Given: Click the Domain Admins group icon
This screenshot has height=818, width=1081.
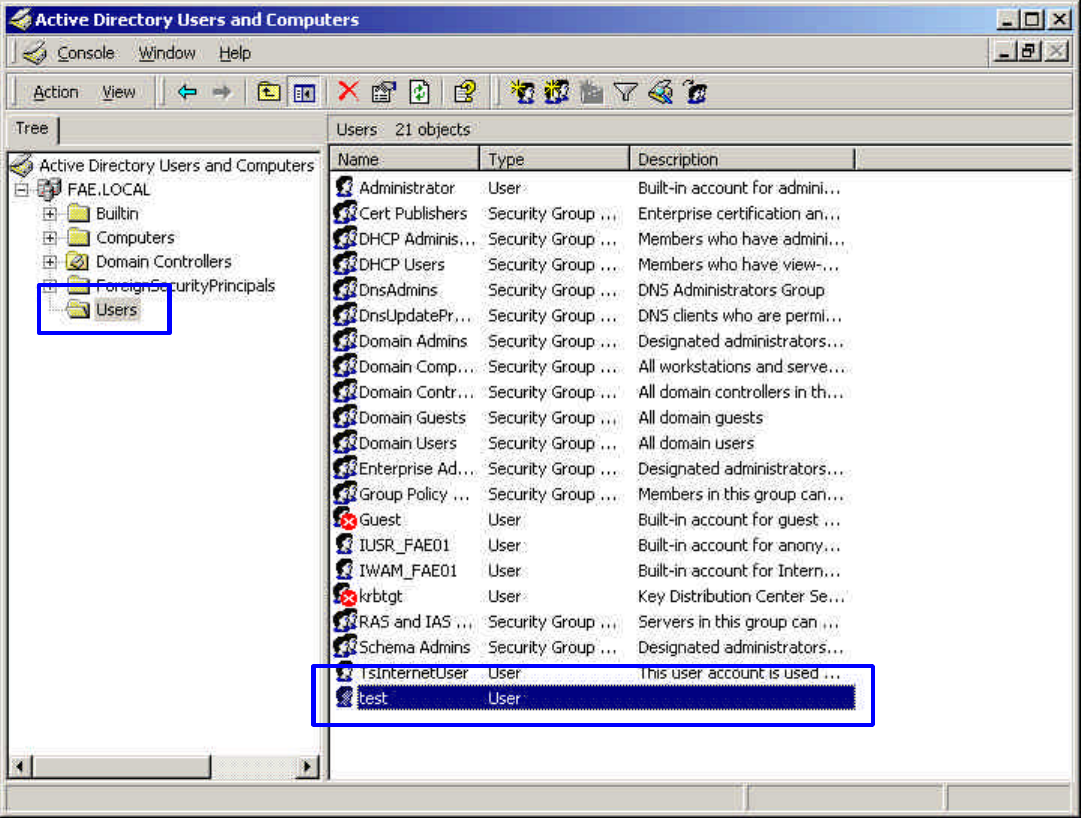Looking at the screenshot, I should tap(345, 340).
